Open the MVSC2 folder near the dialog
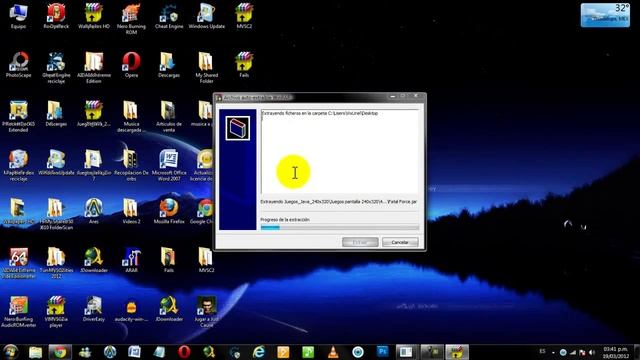The width and height of the screenshot is (640, 360). click(206, 260)
